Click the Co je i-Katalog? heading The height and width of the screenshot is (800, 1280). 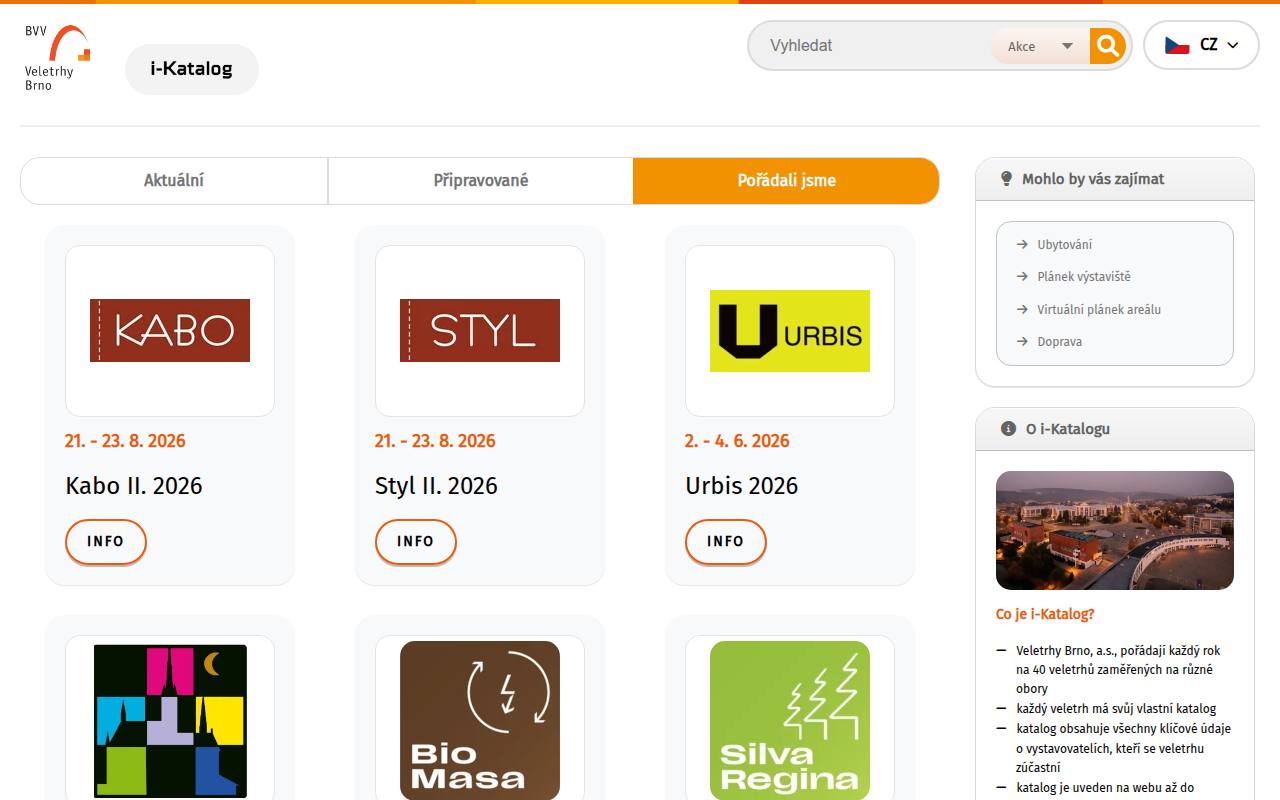click(x=1045, y=614)
